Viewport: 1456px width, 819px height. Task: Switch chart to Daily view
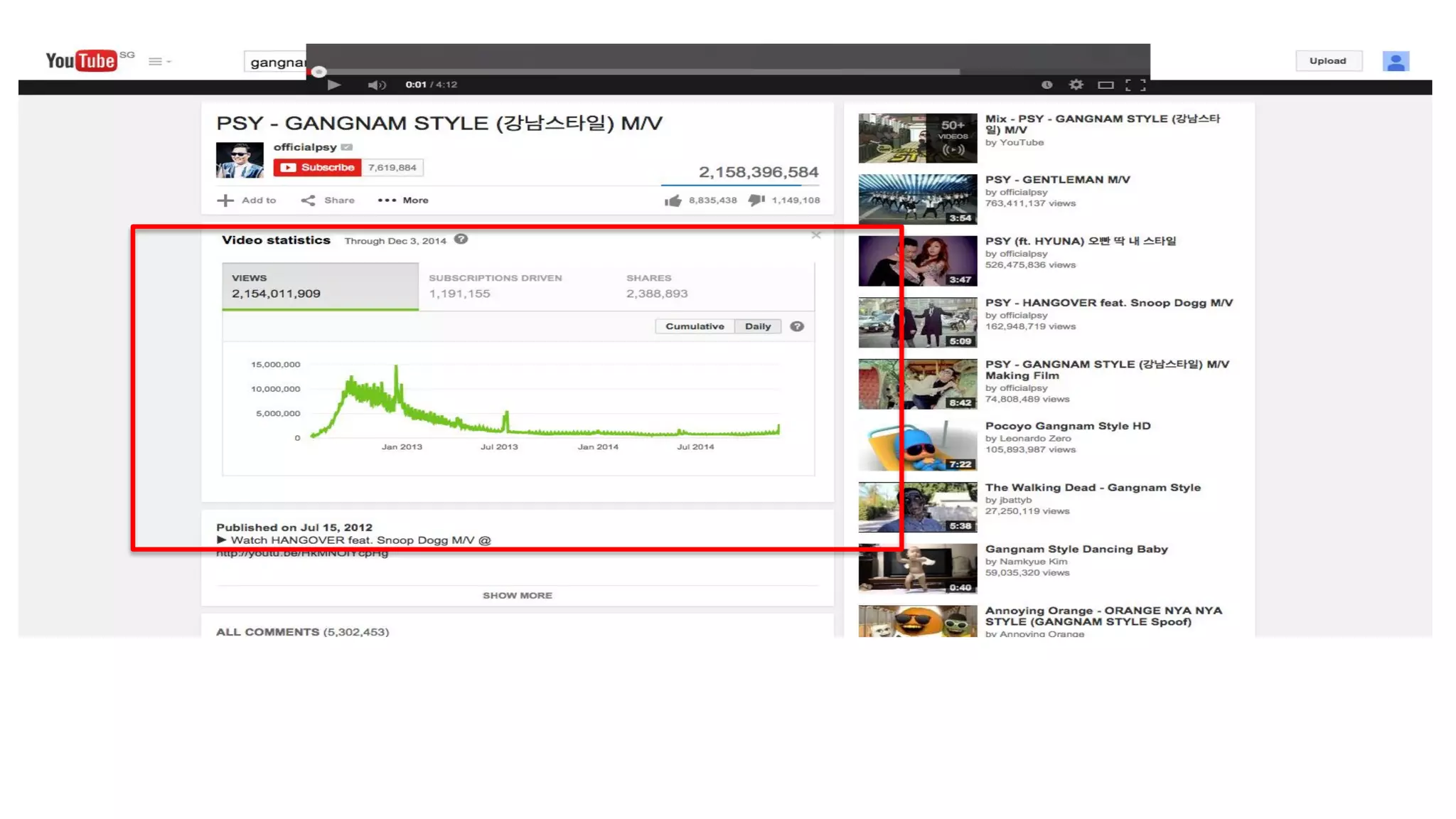click(x=757, y=326)
